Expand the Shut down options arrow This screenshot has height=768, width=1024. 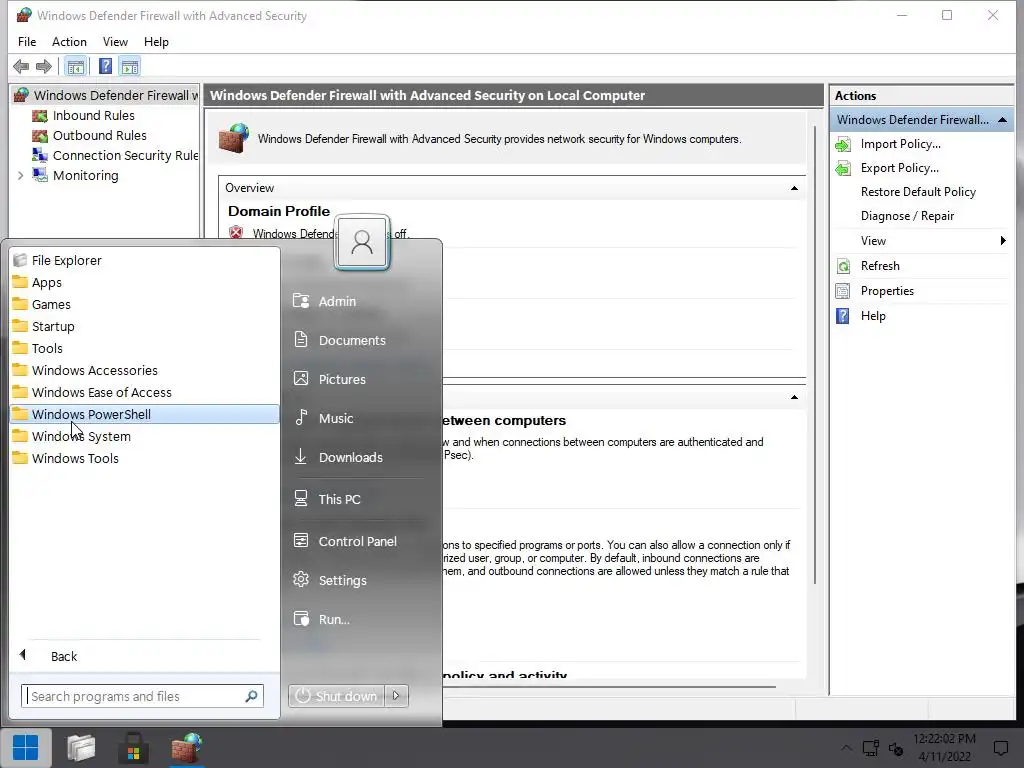(x=396, y=696)
